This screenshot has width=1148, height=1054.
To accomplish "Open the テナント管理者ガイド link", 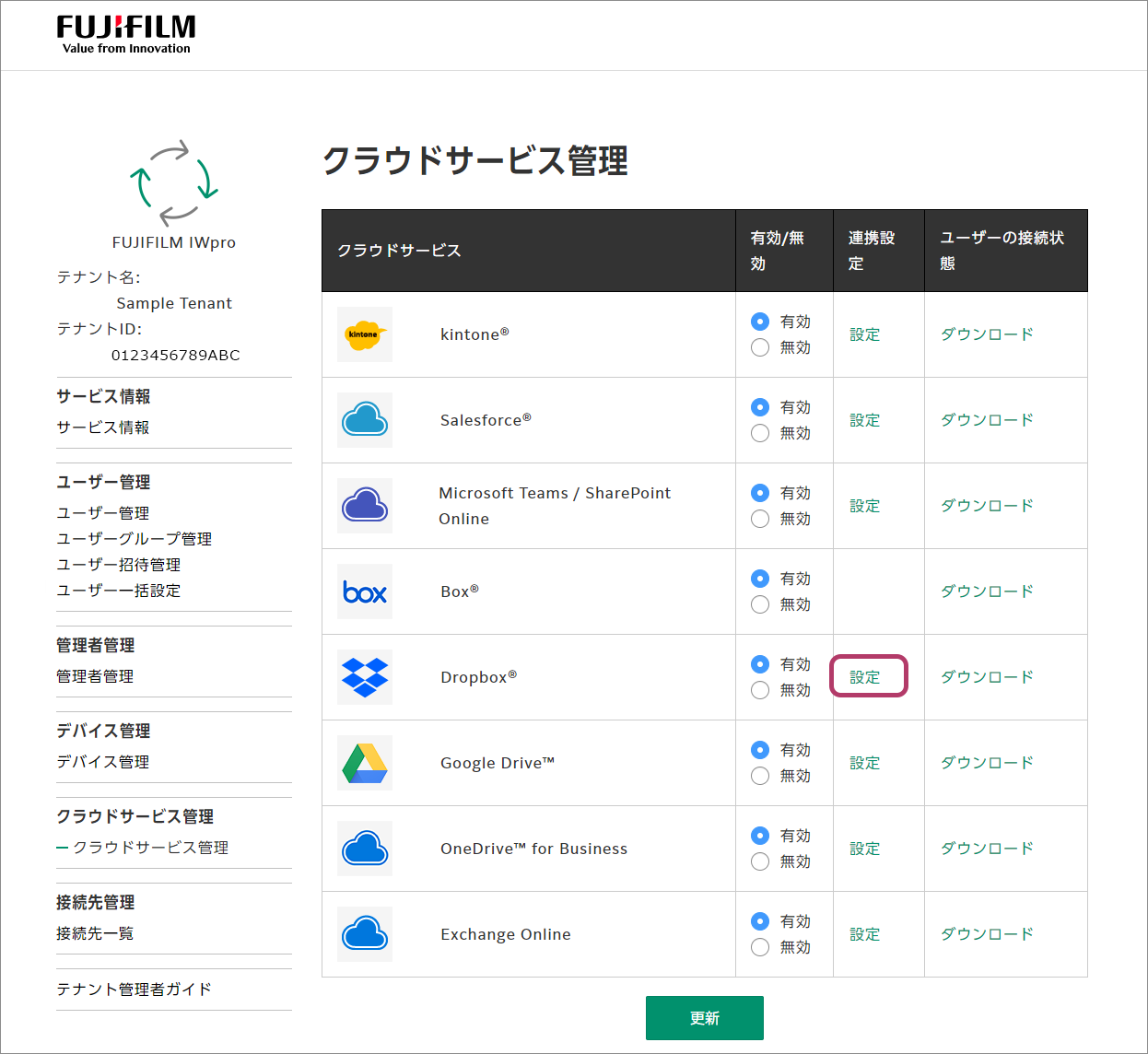I will click(135, 989).
